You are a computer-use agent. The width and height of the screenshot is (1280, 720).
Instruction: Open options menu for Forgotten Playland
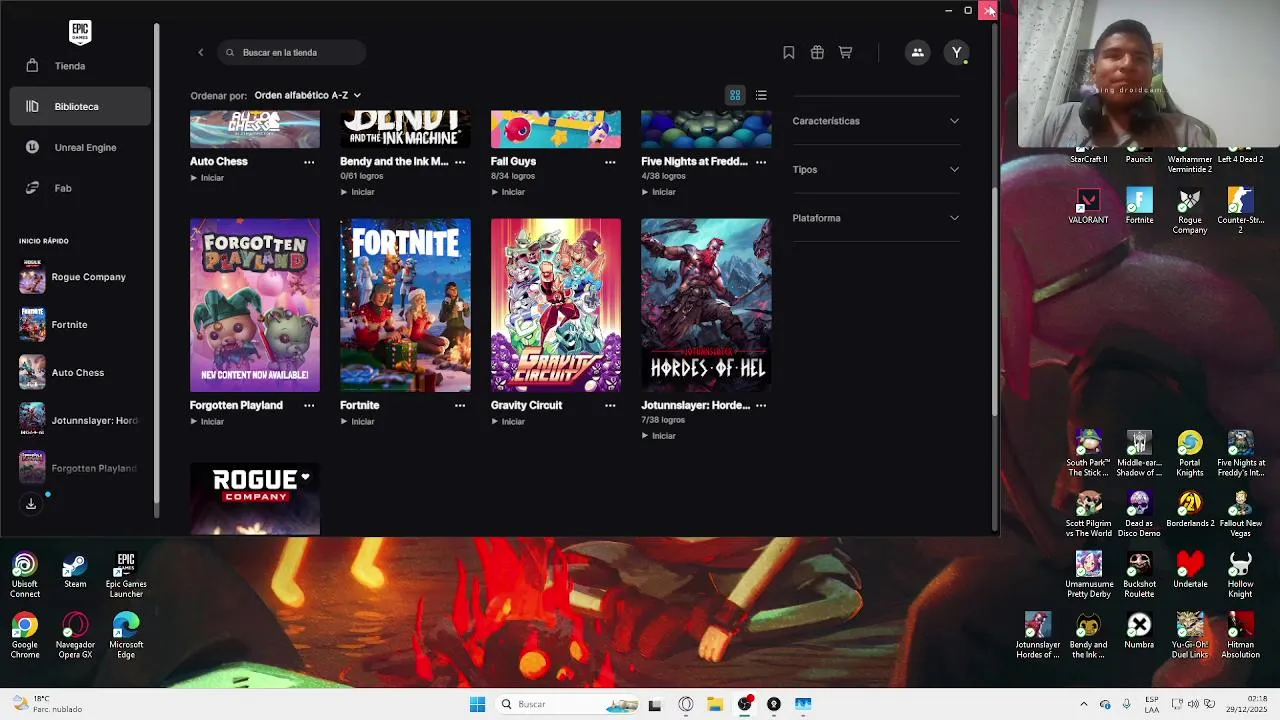tap(309, 406)
